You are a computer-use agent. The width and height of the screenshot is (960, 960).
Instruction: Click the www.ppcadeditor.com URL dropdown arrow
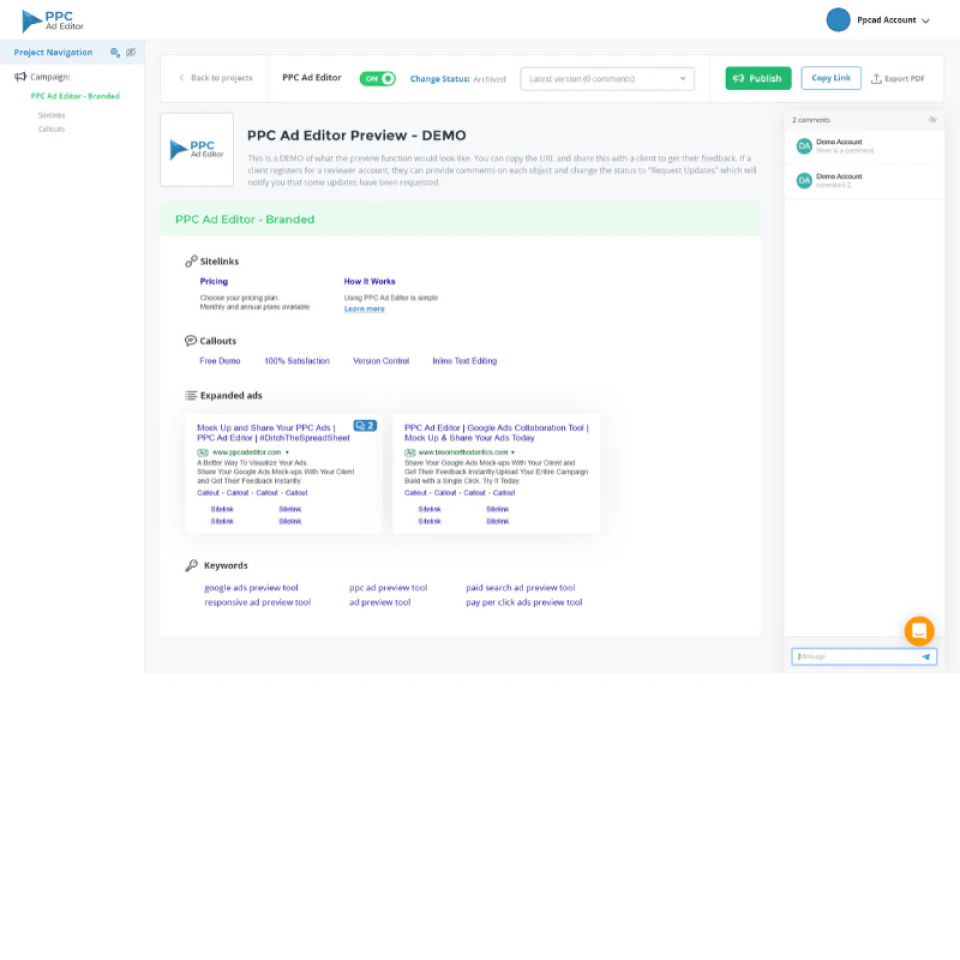287,452
